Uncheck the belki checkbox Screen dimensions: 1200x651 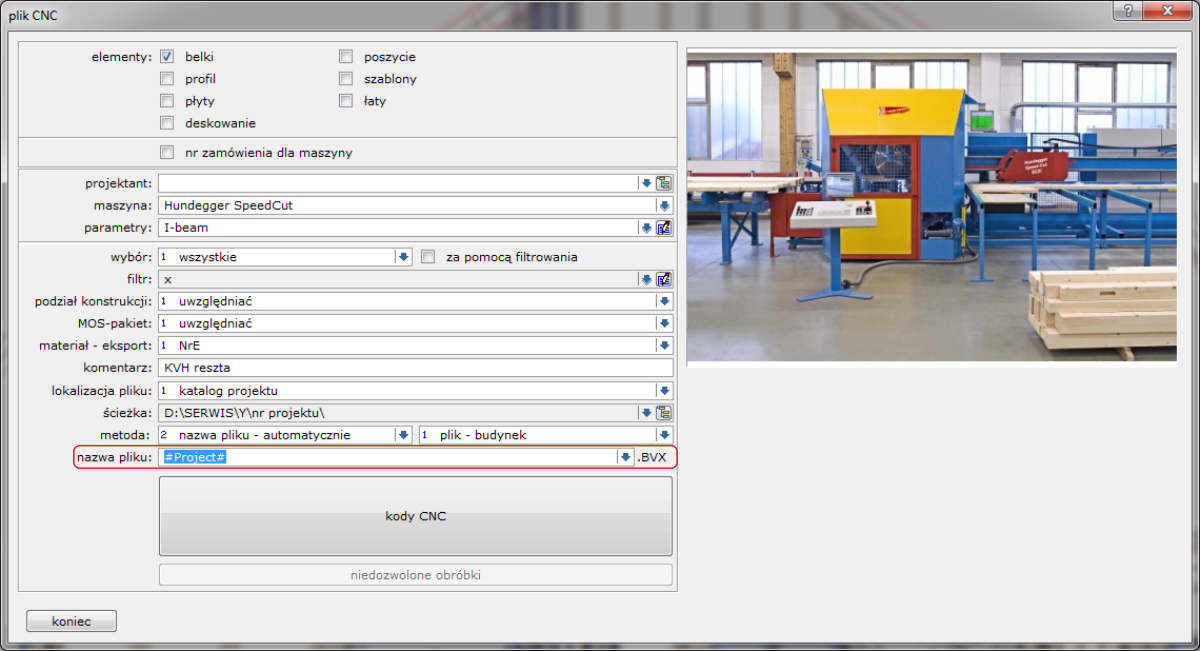click(x=167, y=57)
